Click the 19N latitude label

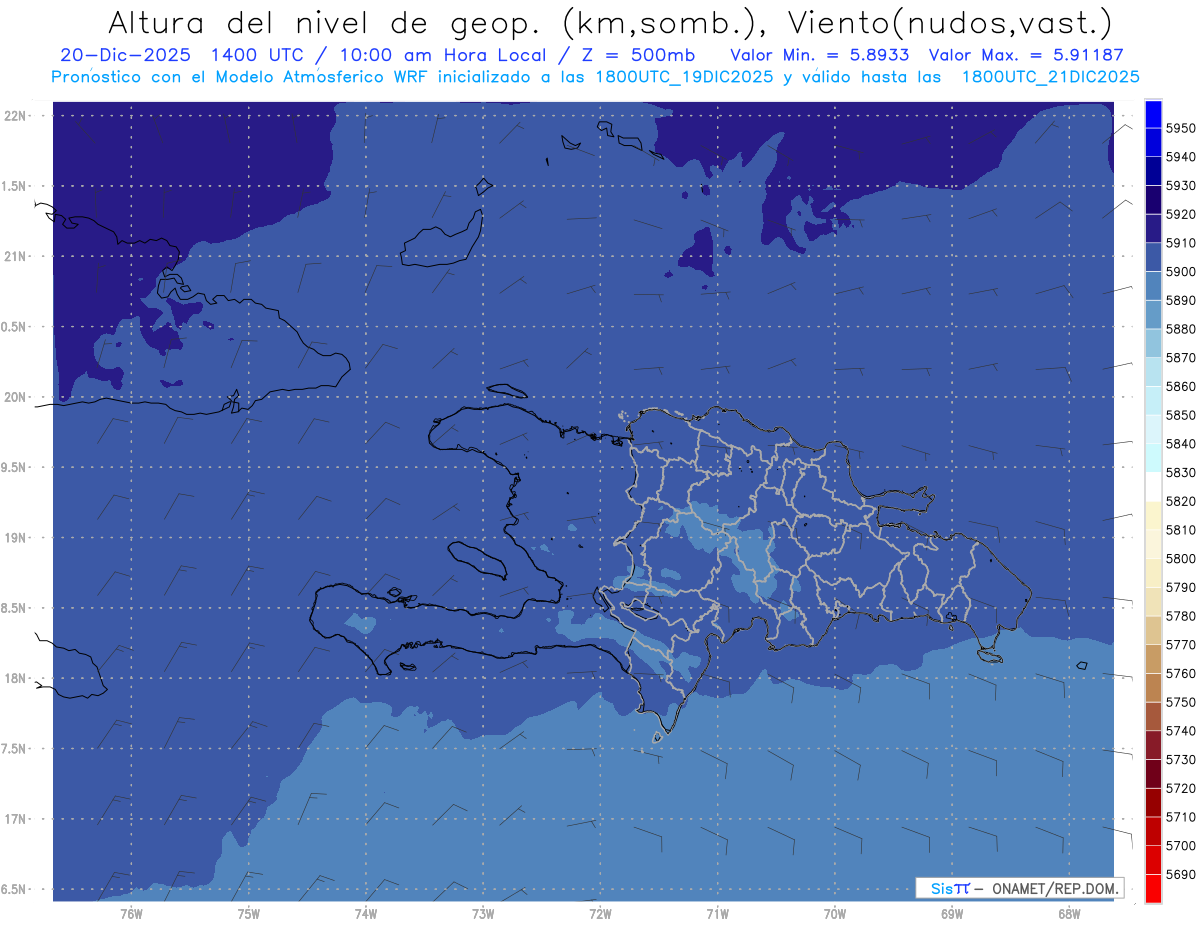click(15, 538)
